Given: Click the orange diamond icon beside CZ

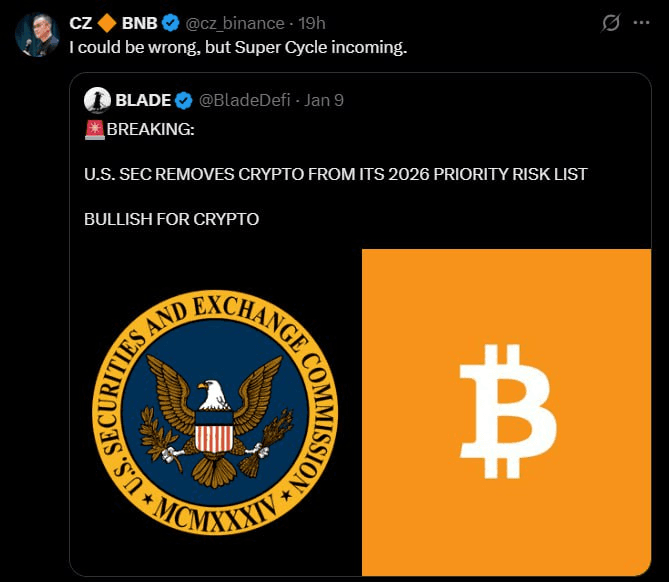Looking at the screenshot, I should point(107,23).
